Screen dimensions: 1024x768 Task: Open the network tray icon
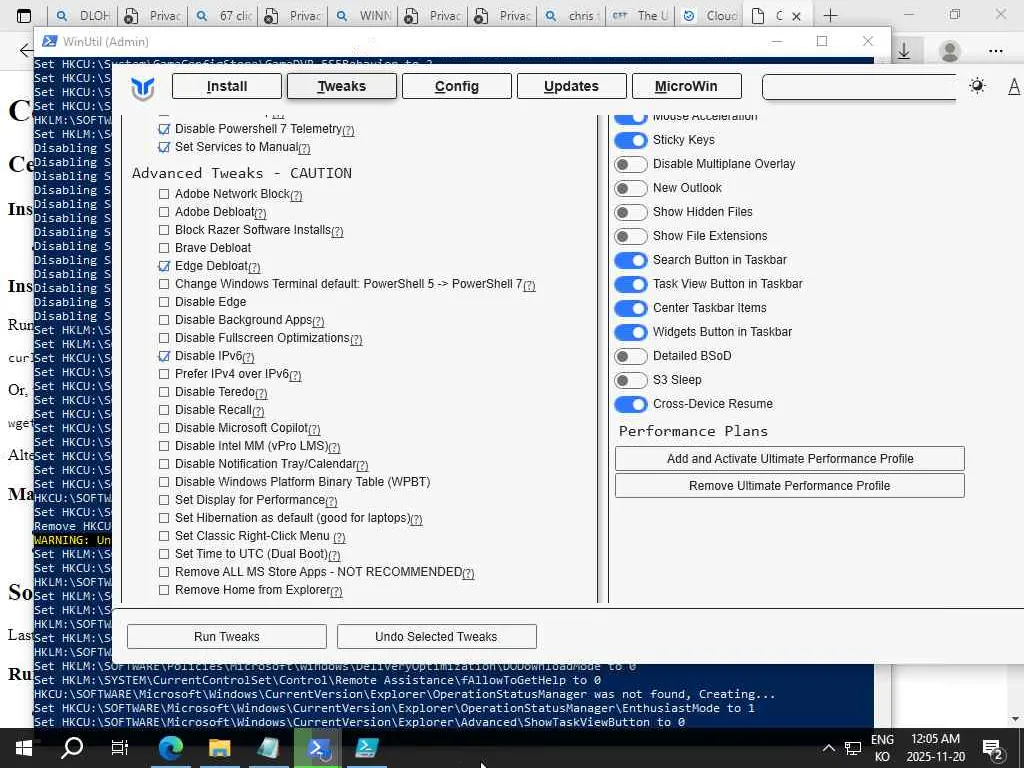point(852,748)
